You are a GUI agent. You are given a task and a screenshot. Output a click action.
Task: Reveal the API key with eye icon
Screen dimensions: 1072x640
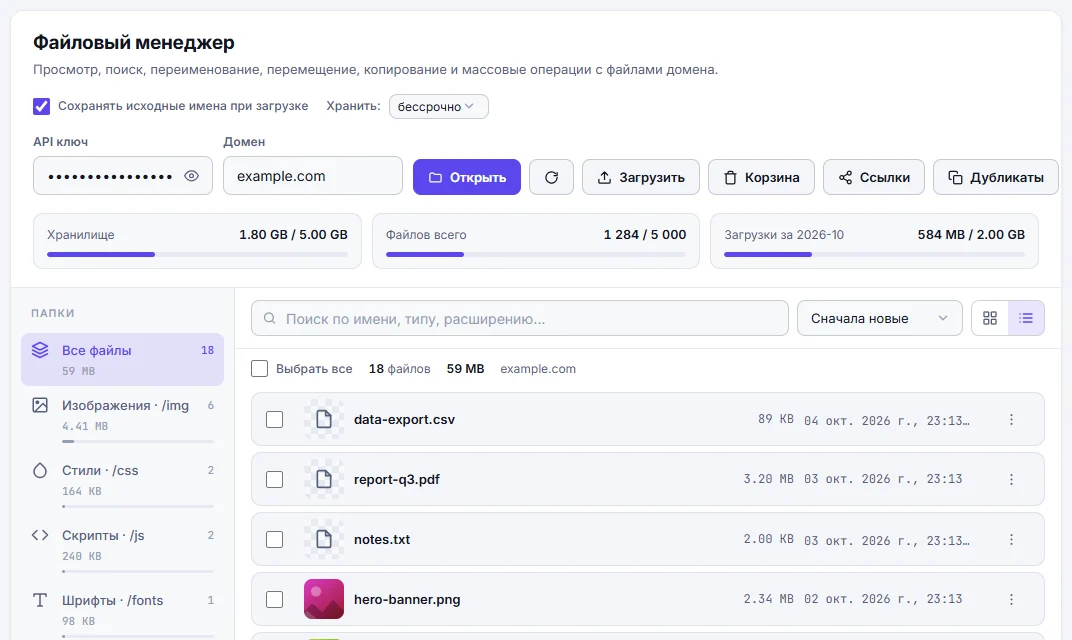click(191, 176)
